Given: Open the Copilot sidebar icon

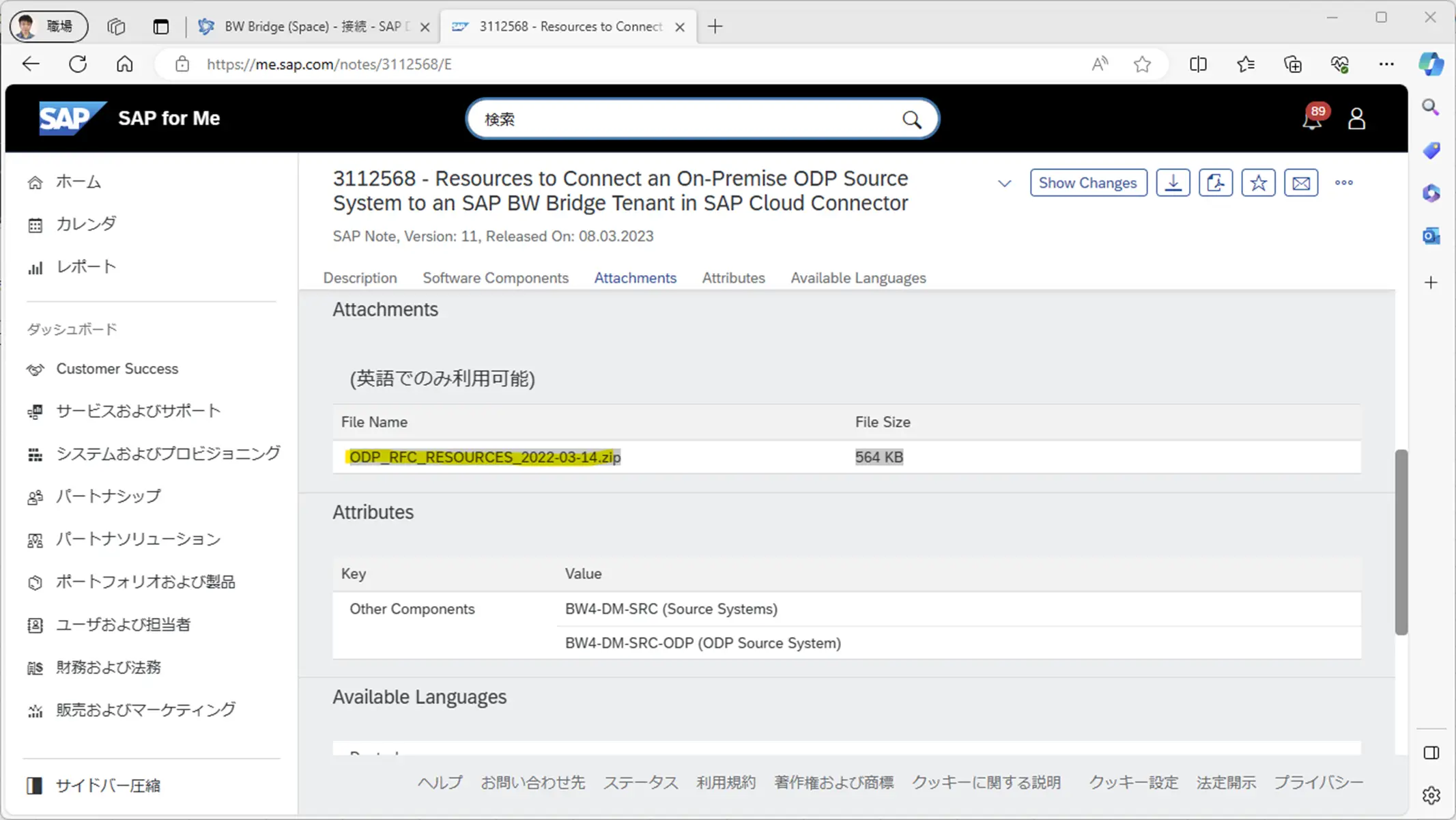Looking at the screenshot, I should [x=1431, y=64].
